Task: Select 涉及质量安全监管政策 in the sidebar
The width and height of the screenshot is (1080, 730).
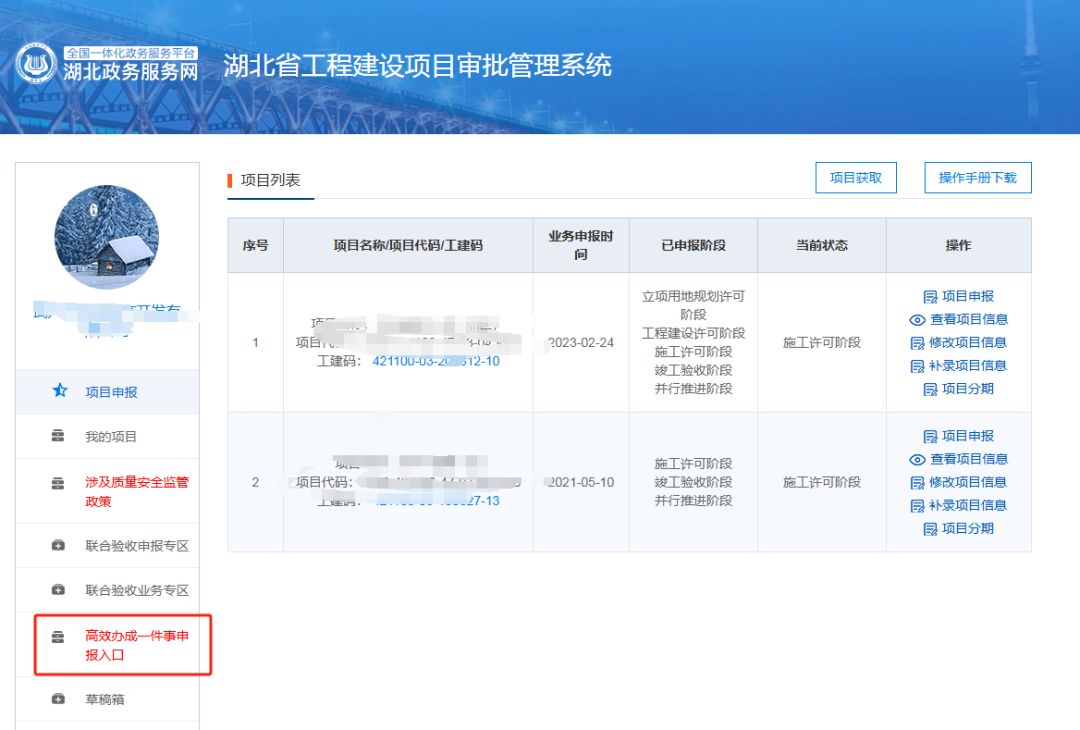Action: [106, 485]
